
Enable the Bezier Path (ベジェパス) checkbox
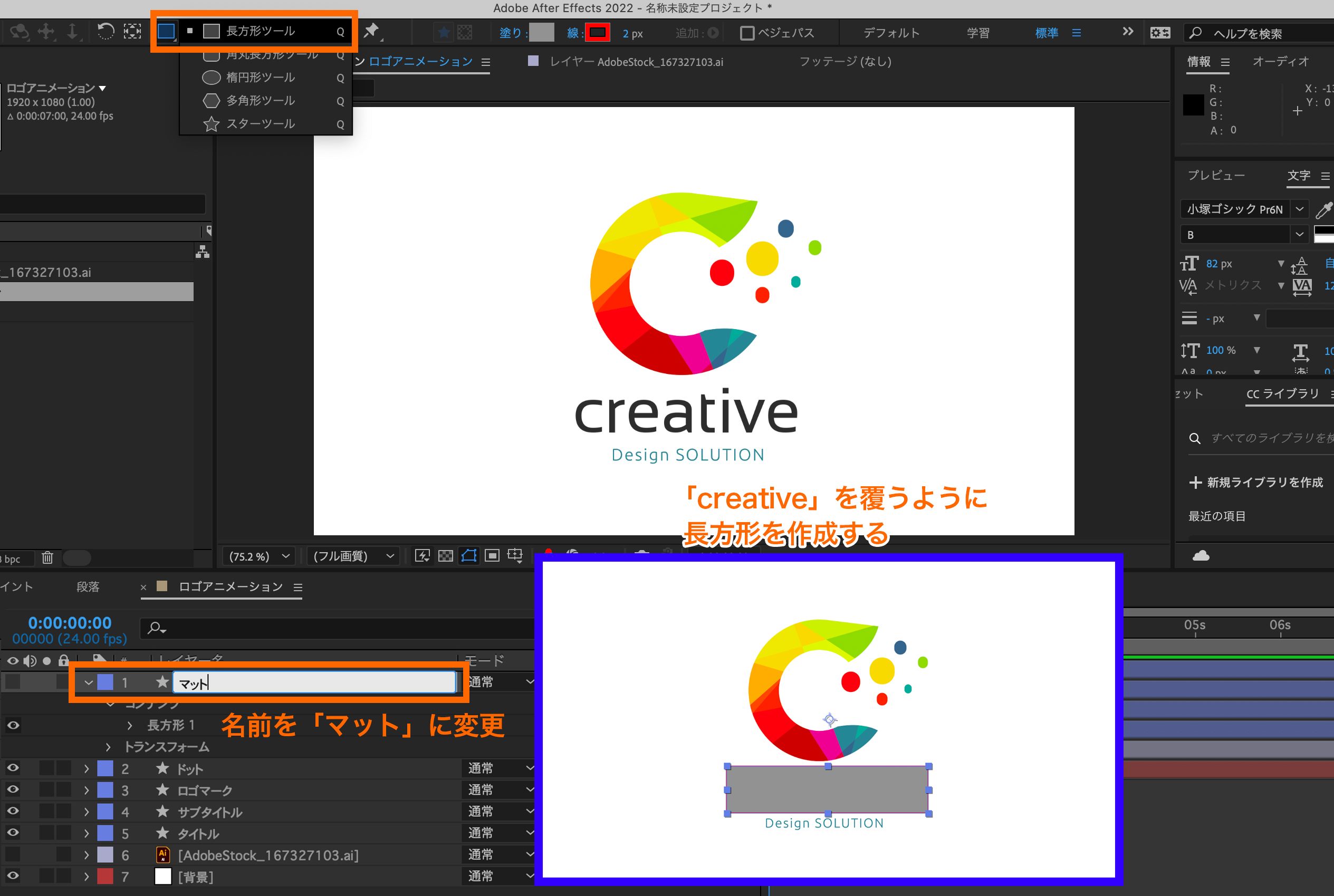(x=746, y=33)
